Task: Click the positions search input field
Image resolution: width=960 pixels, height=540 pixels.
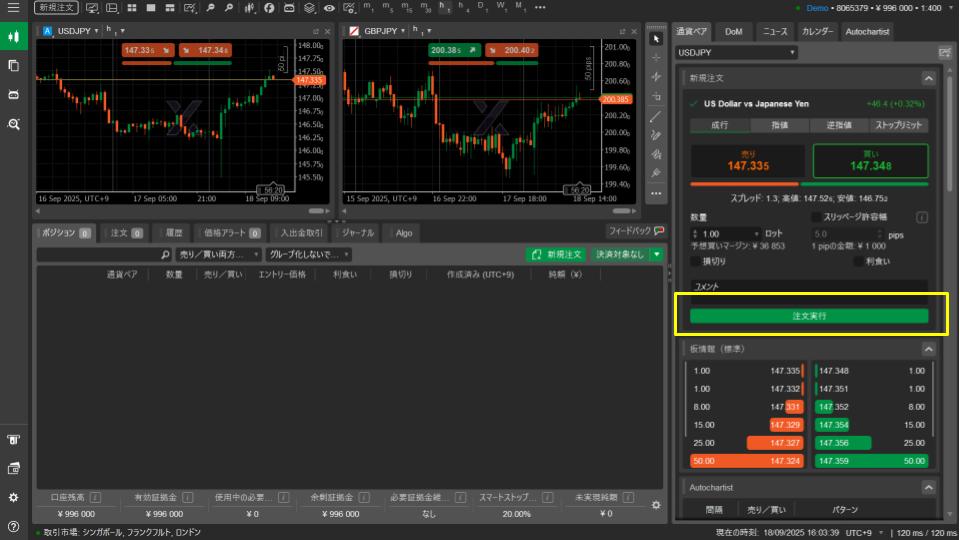Action: pos(103,255)
